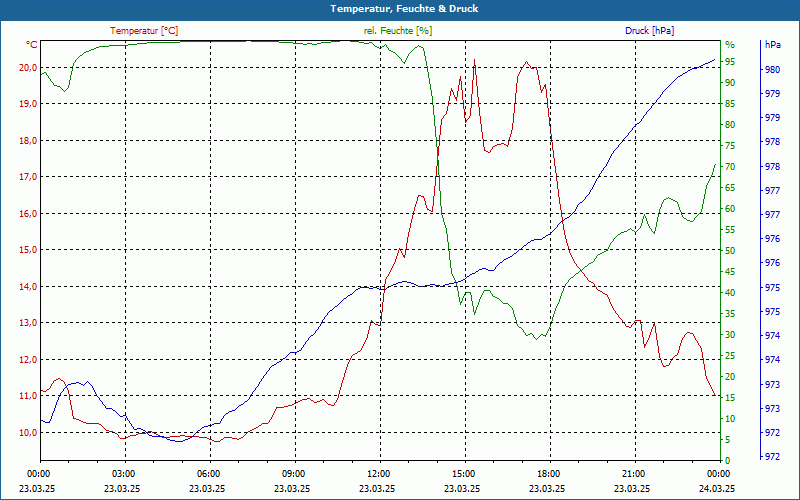Click the '12,0' temperature axis tick
The image size is (800, 500).
[28, 360]
